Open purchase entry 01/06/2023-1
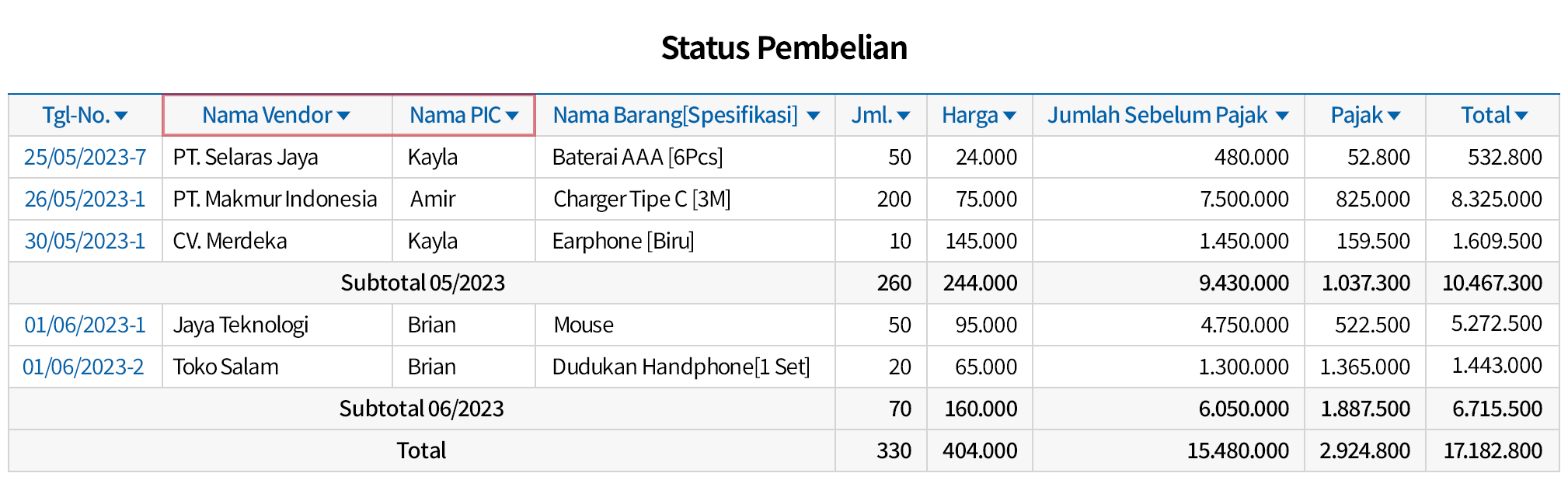The image size is (1568, 480). pyautogui.click(x=85, y=325)
